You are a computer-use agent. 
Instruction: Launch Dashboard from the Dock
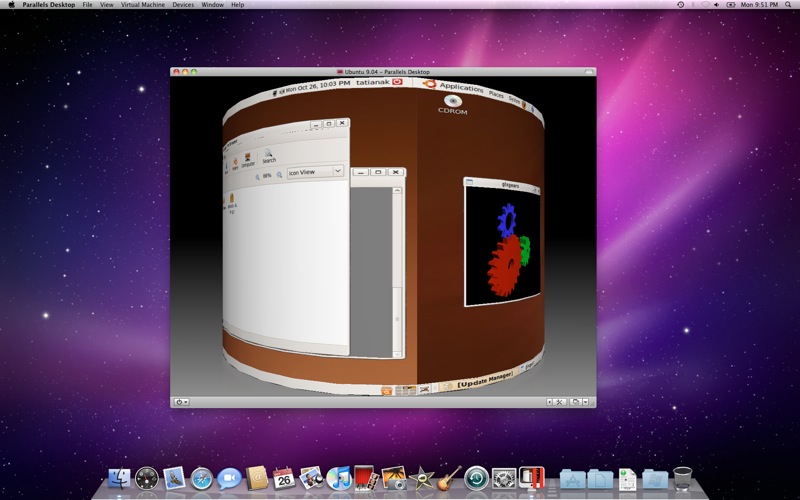147,479
